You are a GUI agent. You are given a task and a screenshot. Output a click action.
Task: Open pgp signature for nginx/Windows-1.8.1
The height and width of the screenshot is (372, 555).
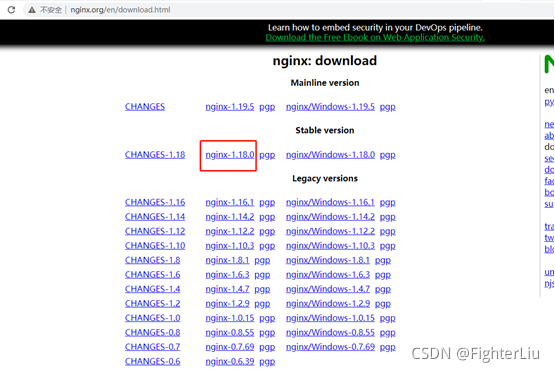point(383,261)
